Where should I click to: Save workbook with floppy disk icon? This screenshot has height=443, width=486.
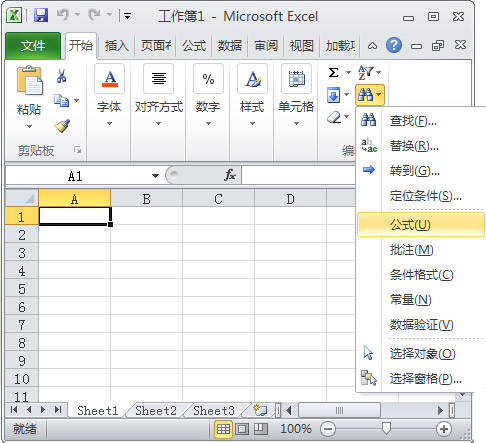[41, 15]
